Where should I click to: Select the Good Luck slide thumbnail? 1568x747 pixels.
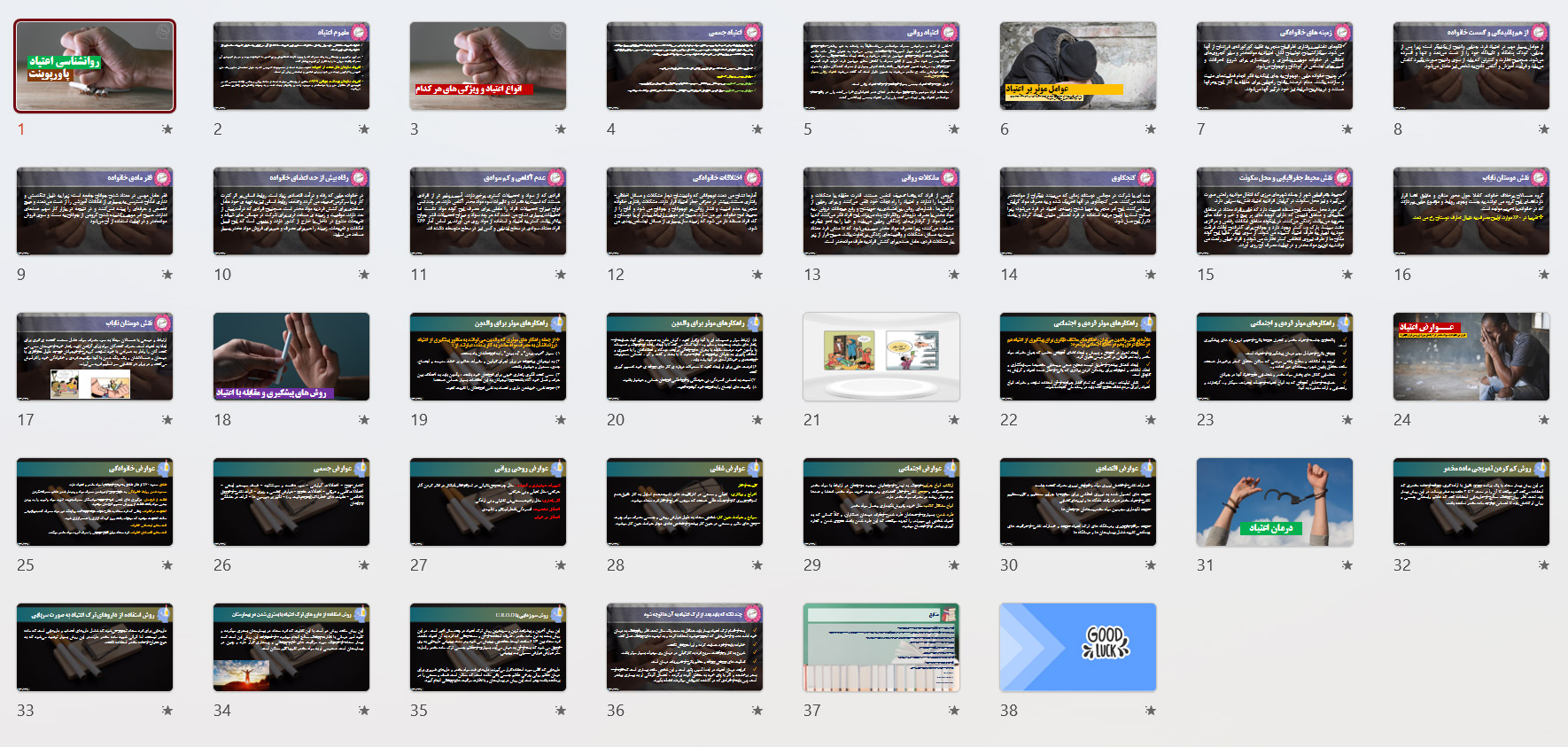tap(1077, 647)
